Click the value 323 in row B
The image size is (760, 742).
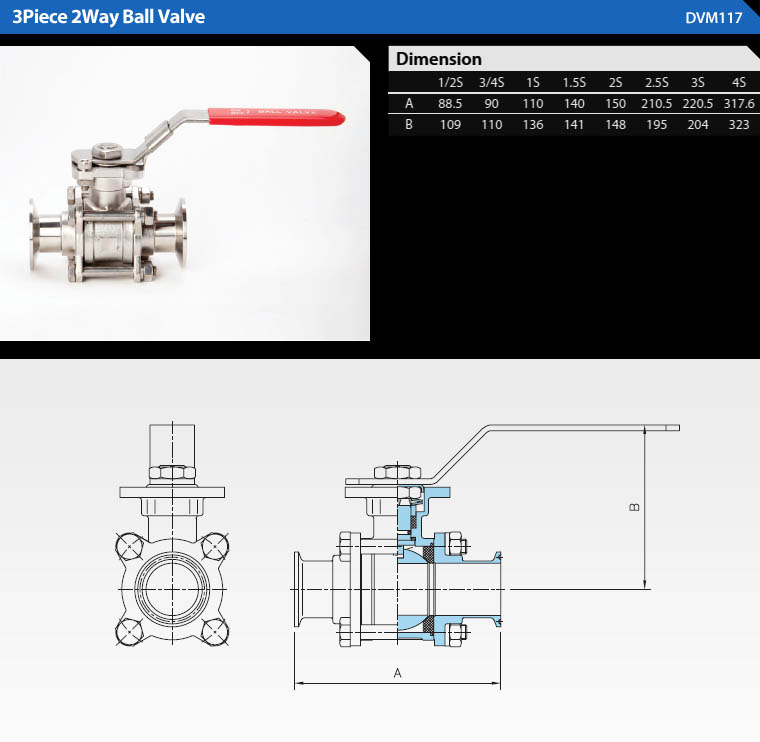(739, 125)
